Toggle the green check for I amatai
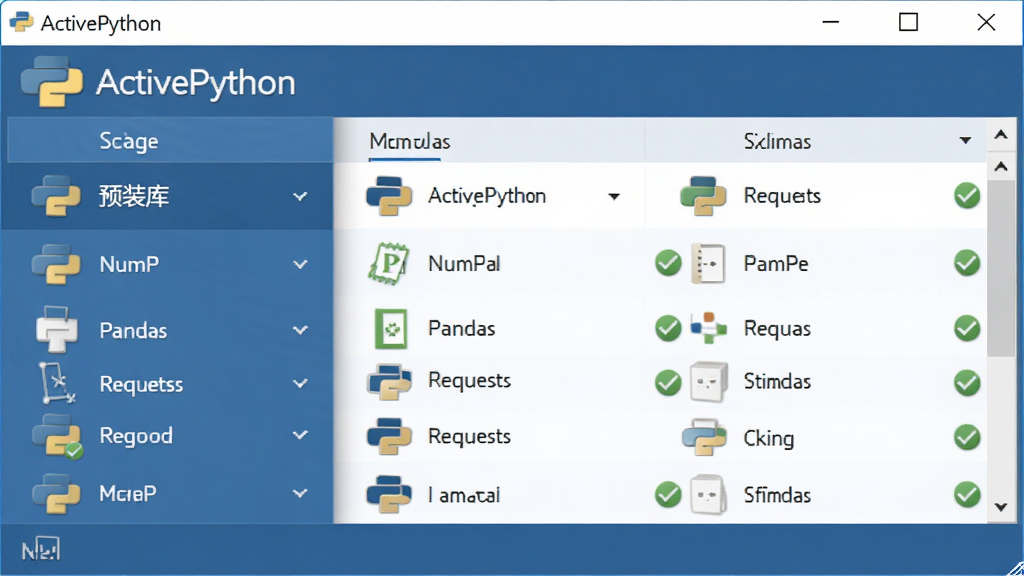Image resolution: width=1024 pixels, height=576 pixels. [668, 494]
